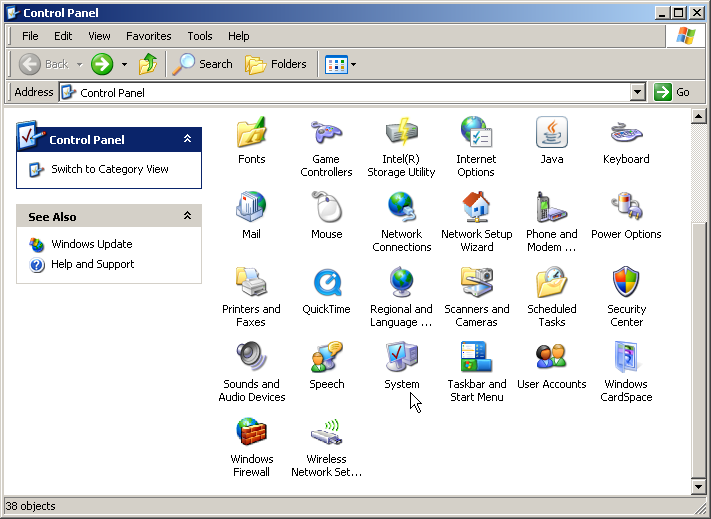Click the Go button
Viewport: 711px width, 519px height.
coord(672,92)
